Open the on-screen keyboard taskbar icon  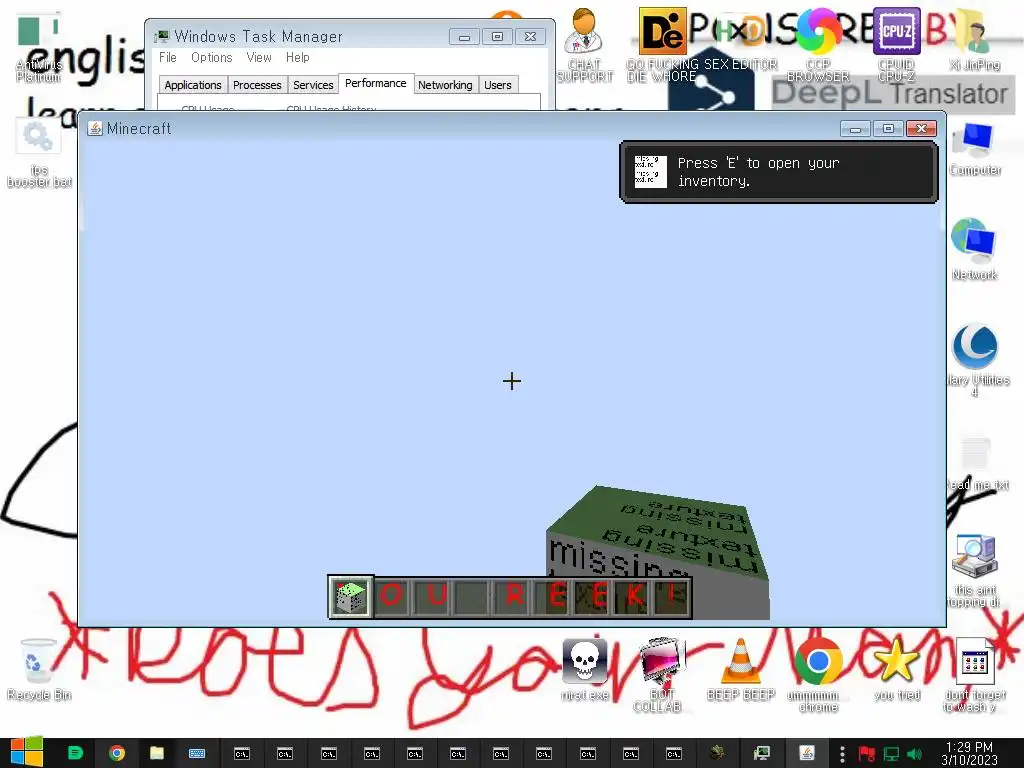tap(197, 753)
